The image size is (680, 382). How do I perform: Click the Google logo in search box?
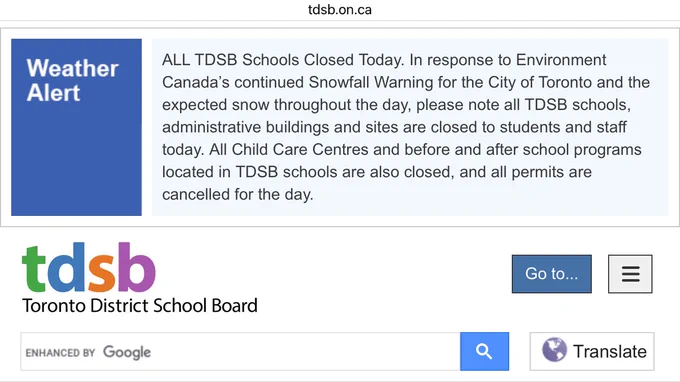pyautogui.click(x=127, y=352)
